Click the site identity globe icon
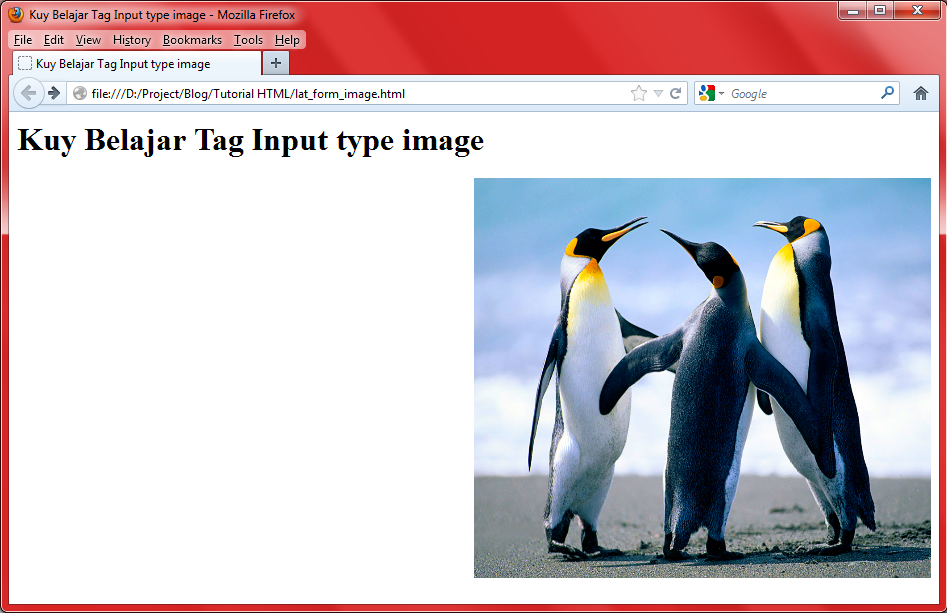Image resolution: width=947 pixels, height=613 pixels. [79, 92]
